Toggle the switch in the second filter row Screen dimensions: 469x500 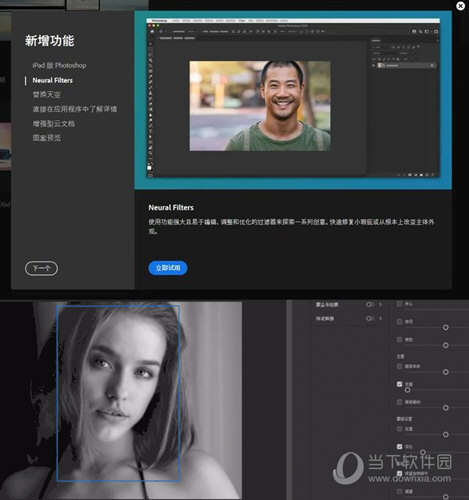[370, 318]
